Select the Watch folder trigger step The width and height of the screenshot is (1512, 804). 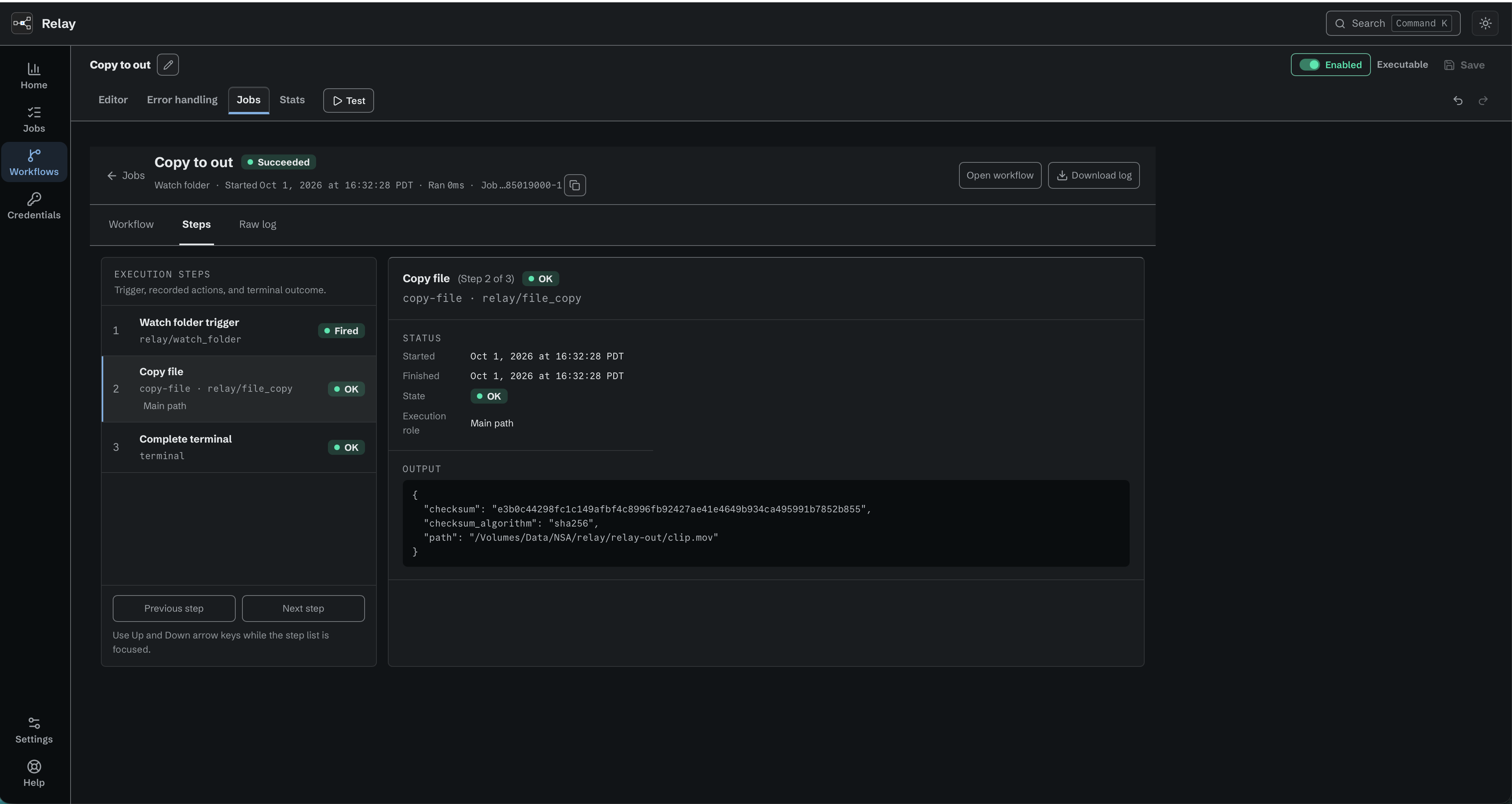click(x=239, y=330)
